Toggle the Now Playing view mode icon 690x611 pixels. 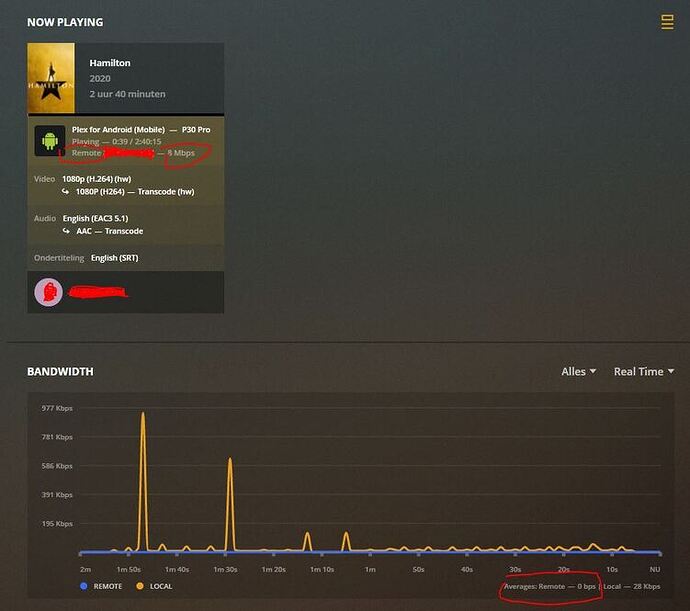(x=667, y=22)
